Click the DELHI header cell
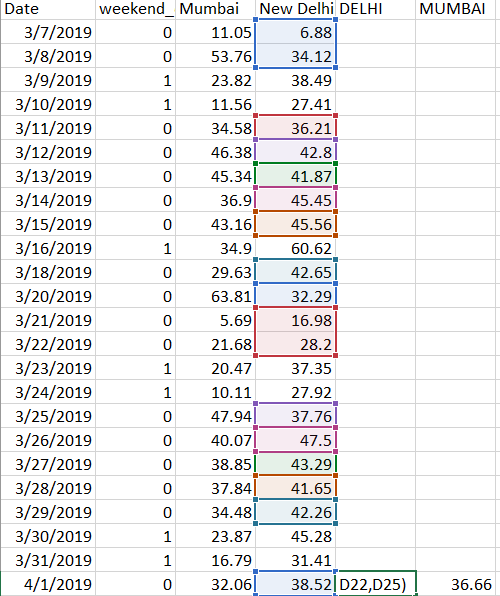The width and height of the screenshot is (500, 596). click(376, 9)
